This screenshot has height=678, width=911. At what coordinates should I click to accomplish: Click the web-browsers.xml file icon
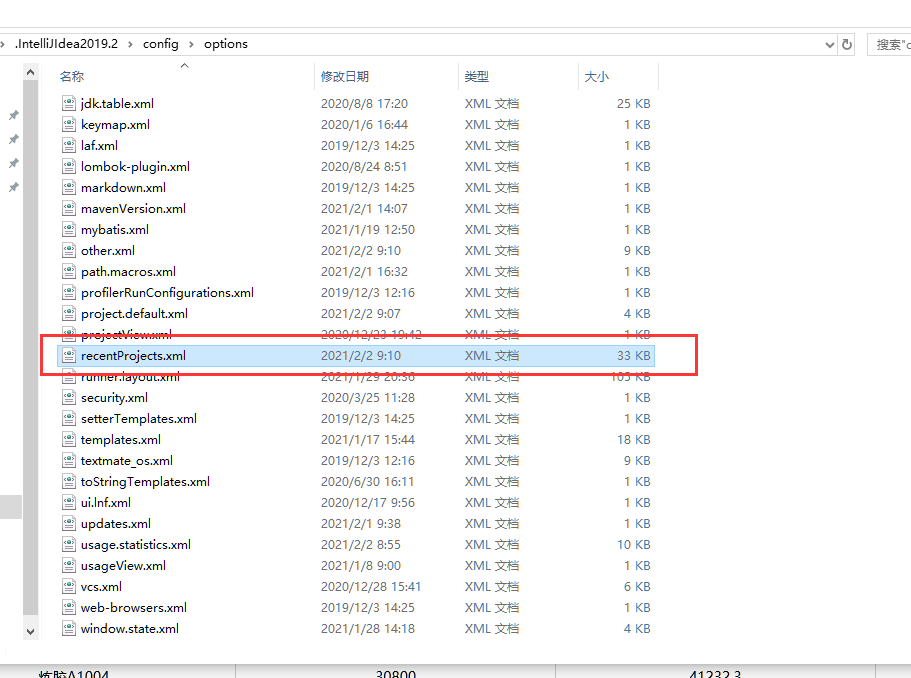click(69, 608)
